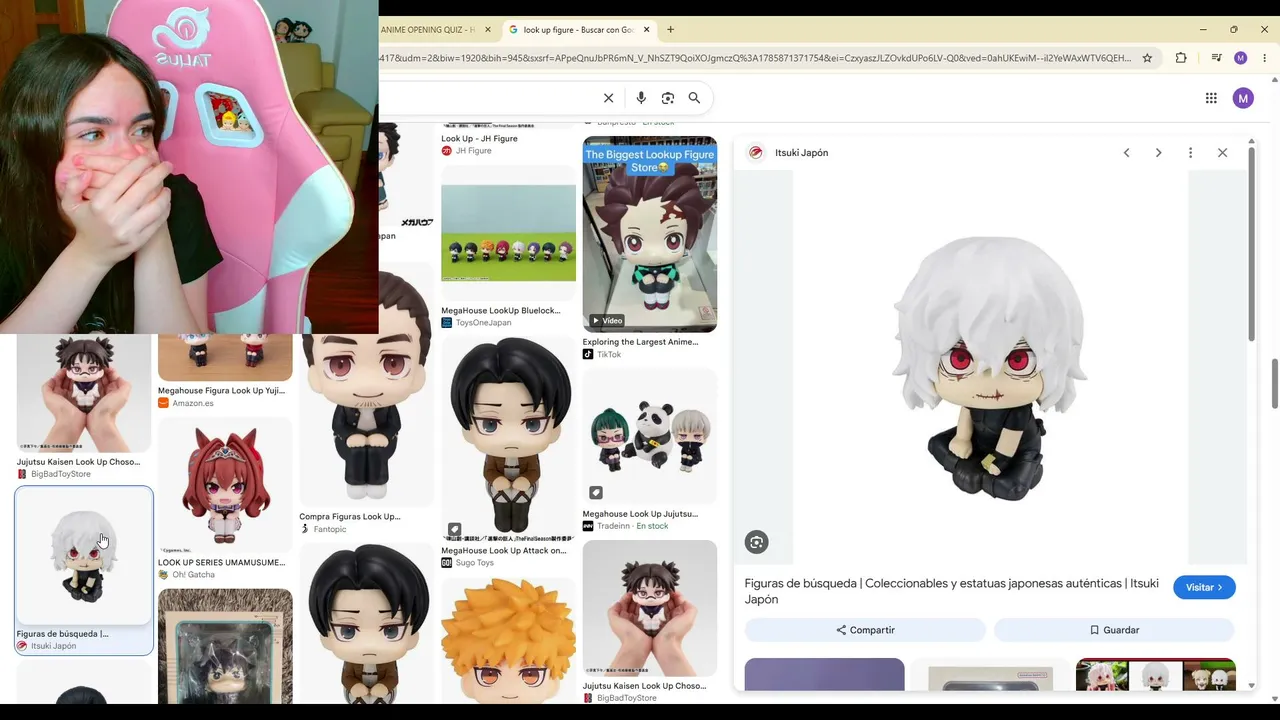Open the JH Figure source link
The image size is (1280, 720).
474,151
